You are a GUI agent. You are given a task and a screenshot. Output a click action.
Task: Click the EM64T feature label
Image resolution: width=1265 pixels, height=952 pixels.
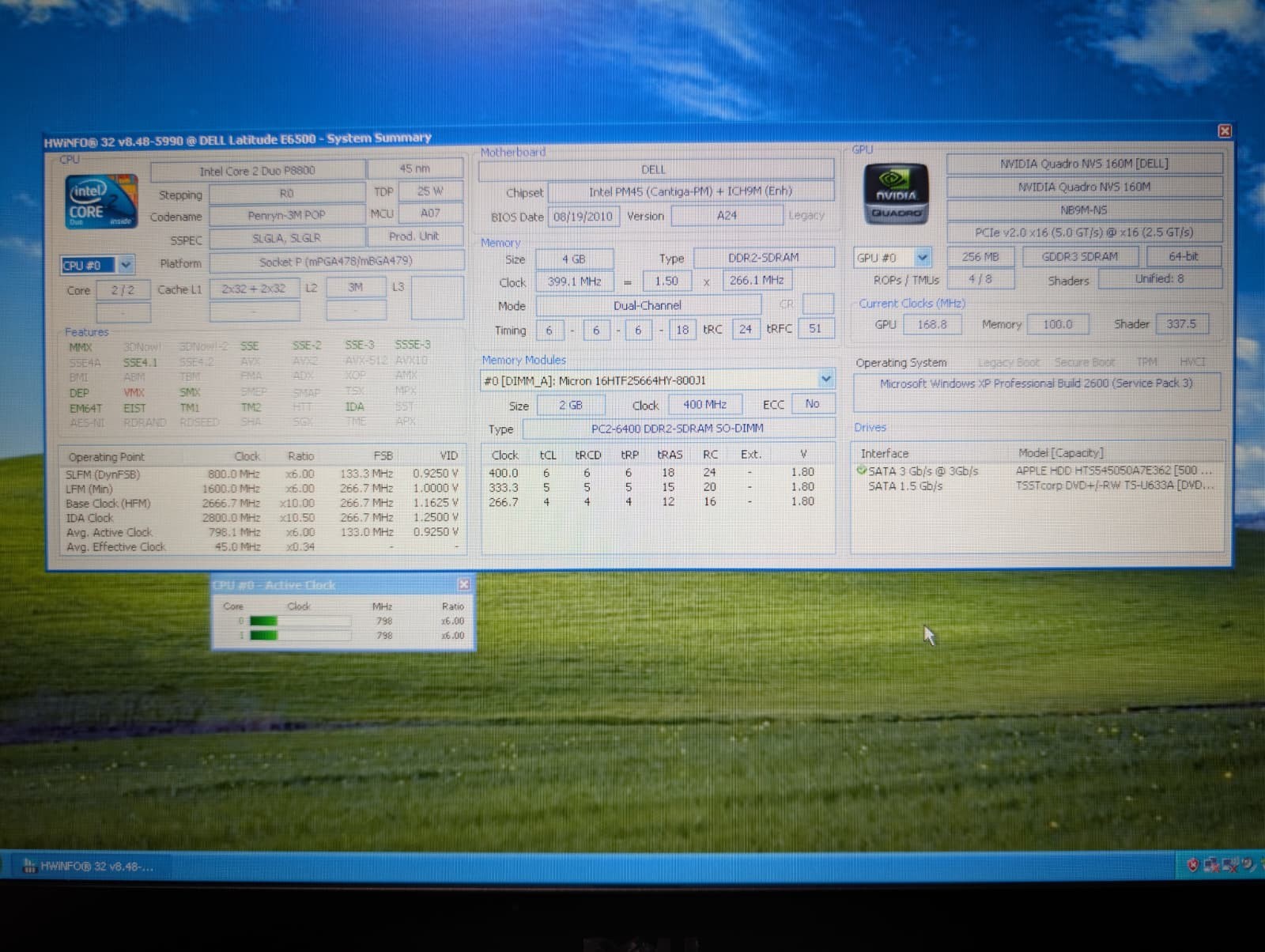pos(85,408)
